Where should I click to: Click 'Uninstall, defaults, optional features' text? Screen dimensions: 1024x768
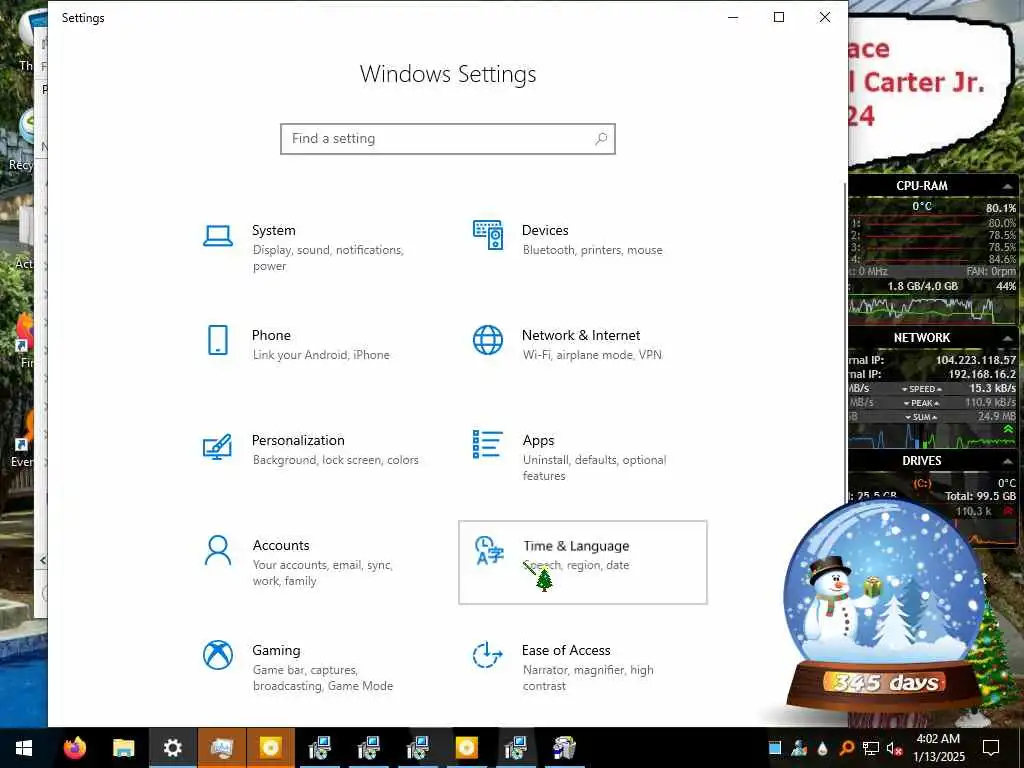(594, 468)
